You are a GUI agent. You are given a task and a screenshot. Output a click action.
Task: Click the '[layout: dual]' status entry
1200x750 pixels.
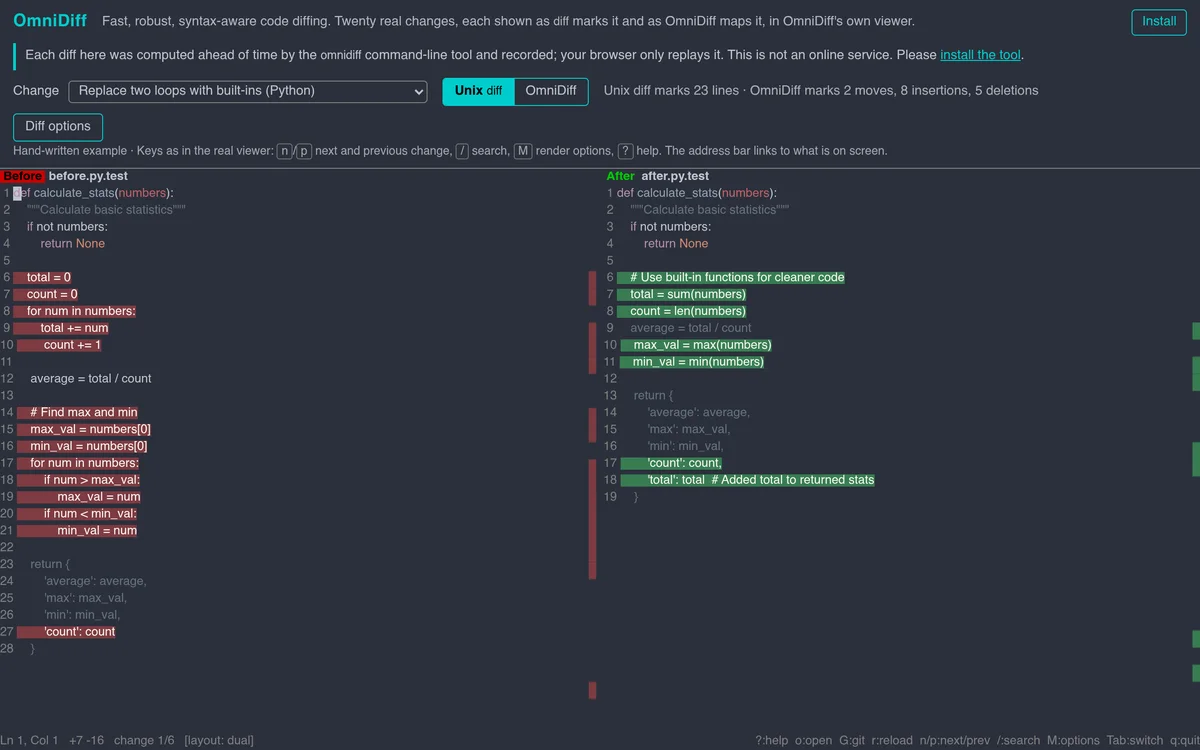[x=219, y=740]
